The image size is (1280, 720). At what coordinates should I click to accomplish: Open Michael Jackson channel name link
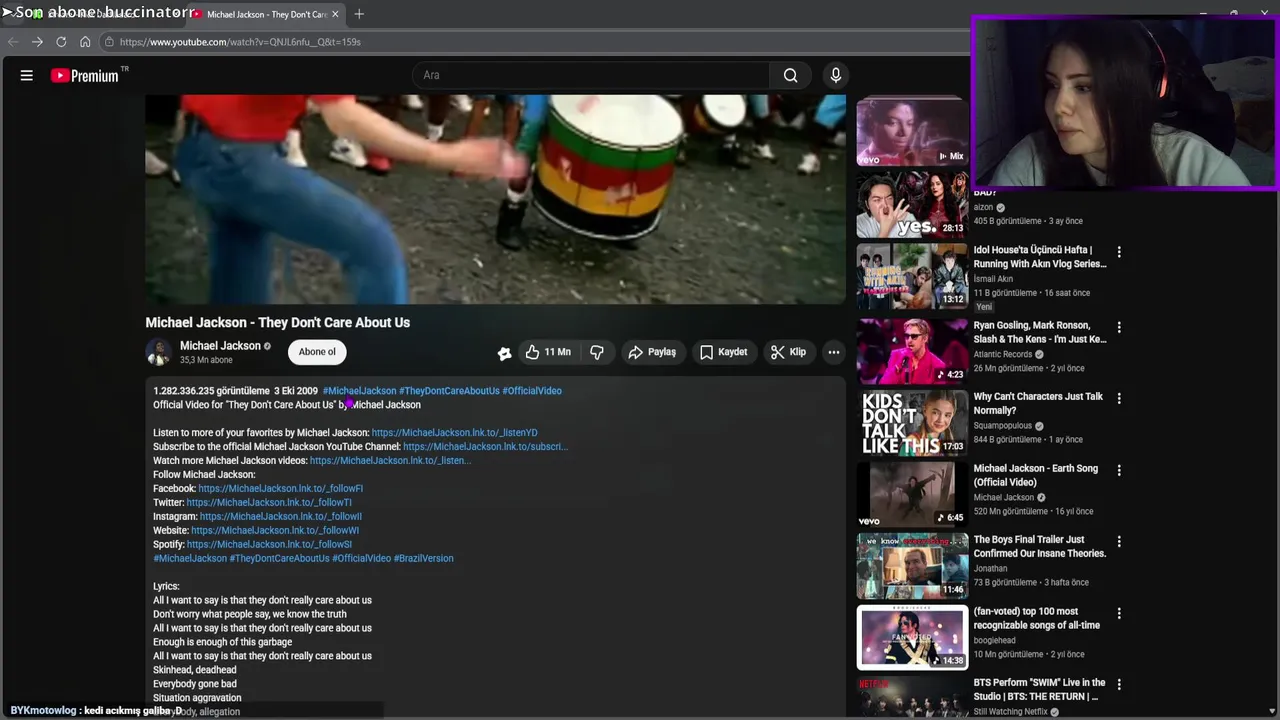(220, 346)
